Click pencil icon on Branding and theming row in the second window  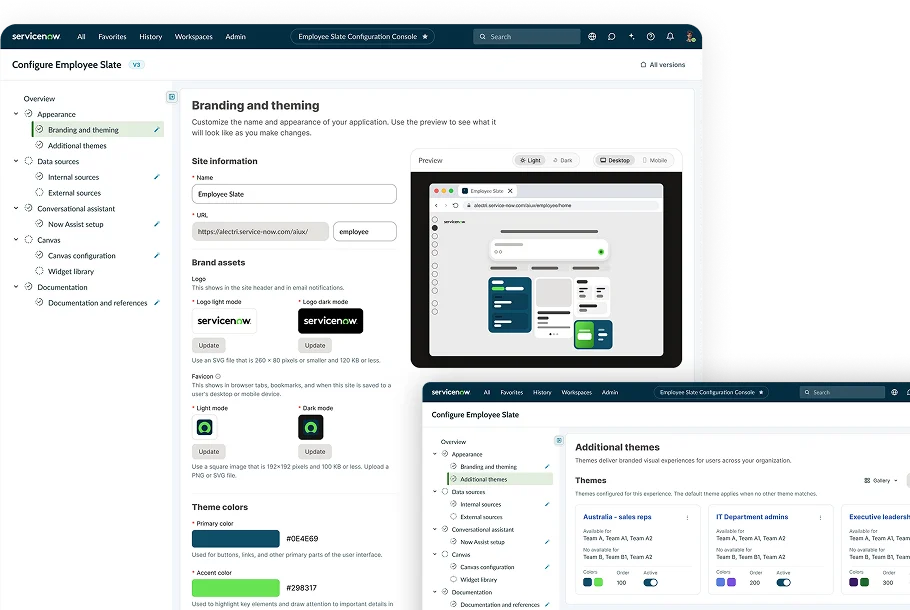coord(547,466)
